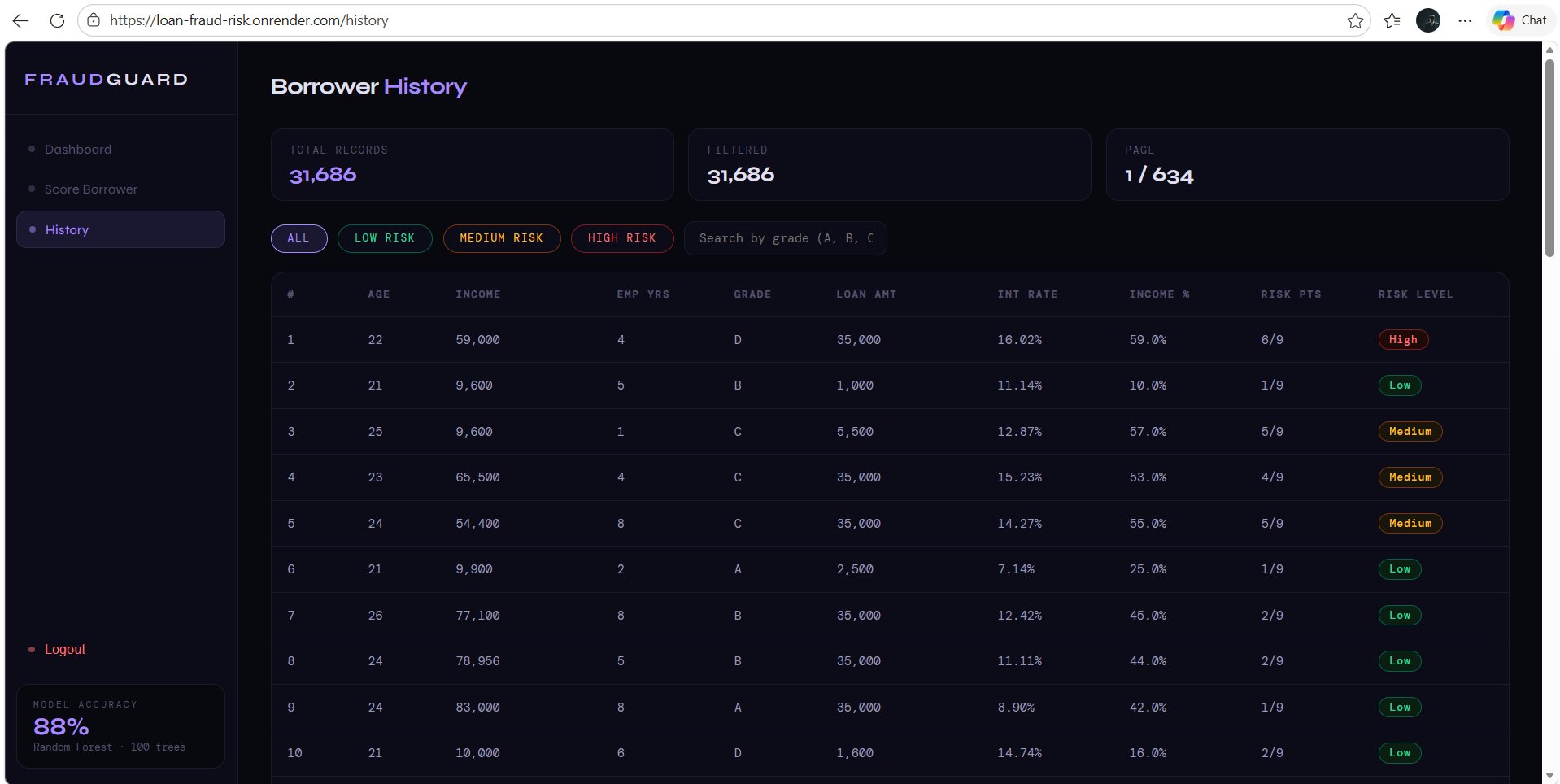This screenshot has width=1560, height=784.
Task: Open the browser profile avatar
Action: point(1427,20)
